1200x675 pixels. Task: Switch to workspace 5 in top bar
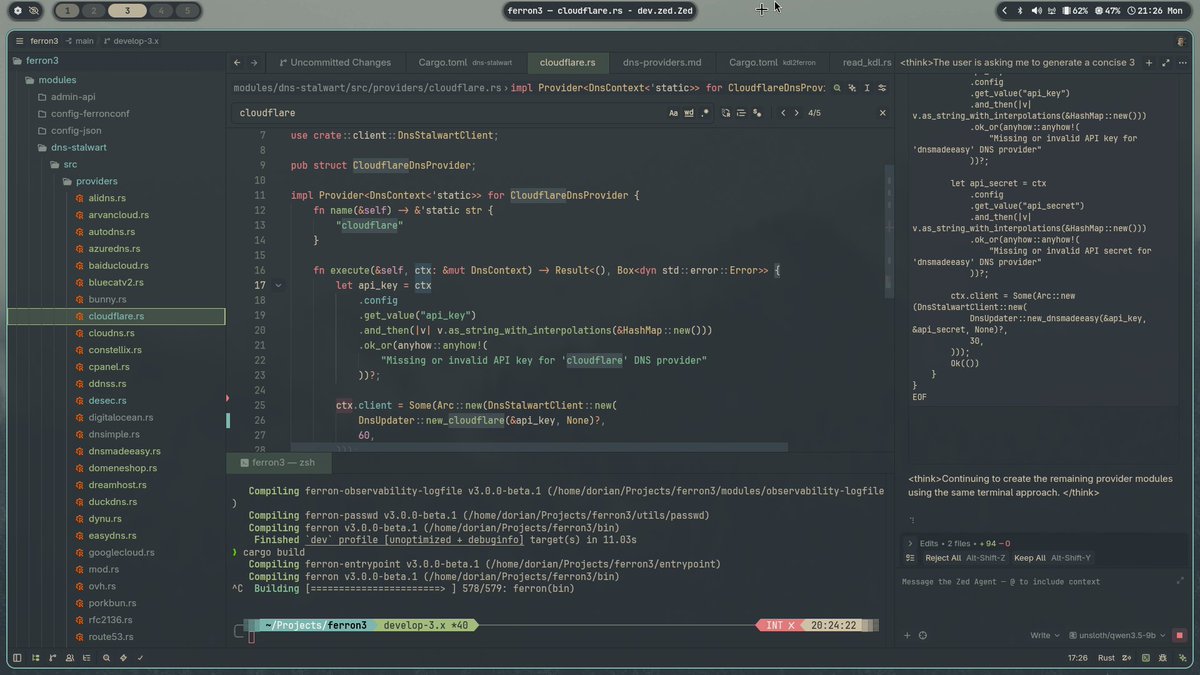coord(187,10)
